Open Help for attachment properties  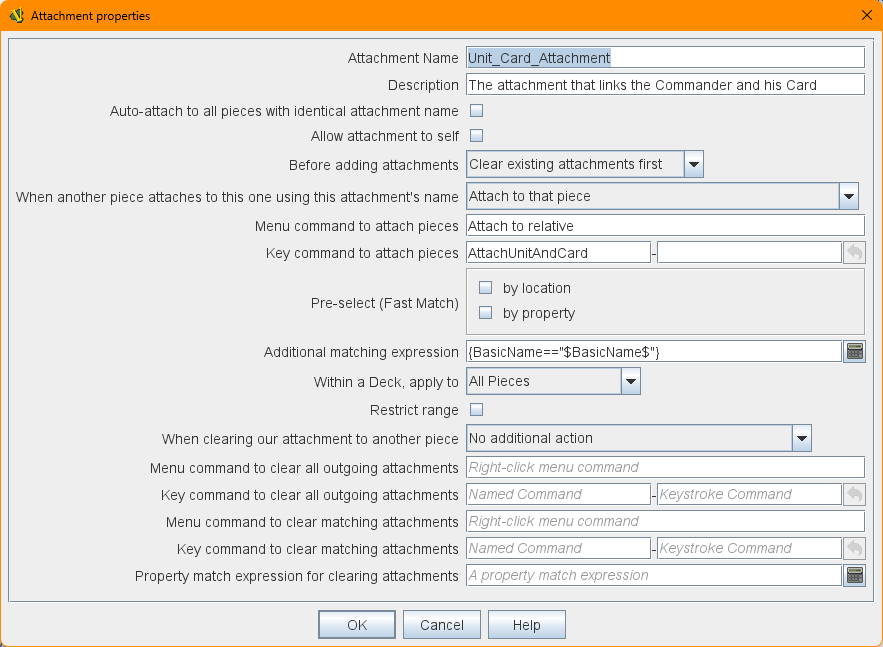click(x=526, y=625)
